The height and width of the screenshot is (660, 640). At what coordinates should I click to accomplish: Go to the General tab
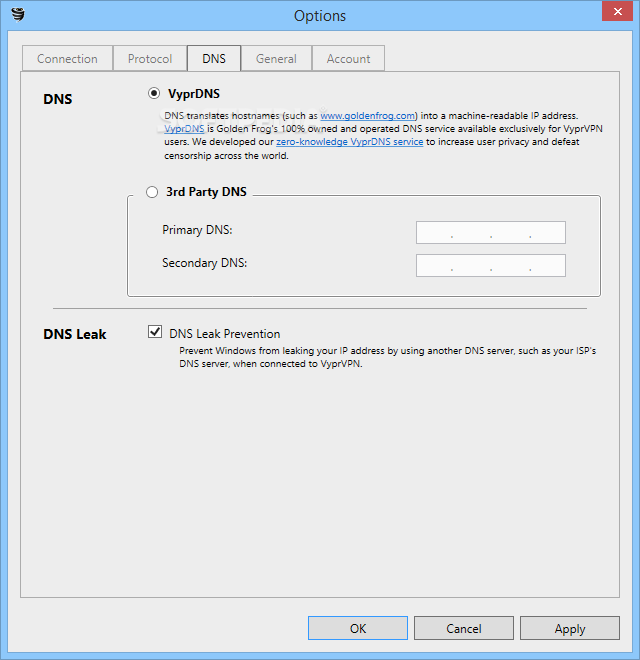(x=276, y=59)
